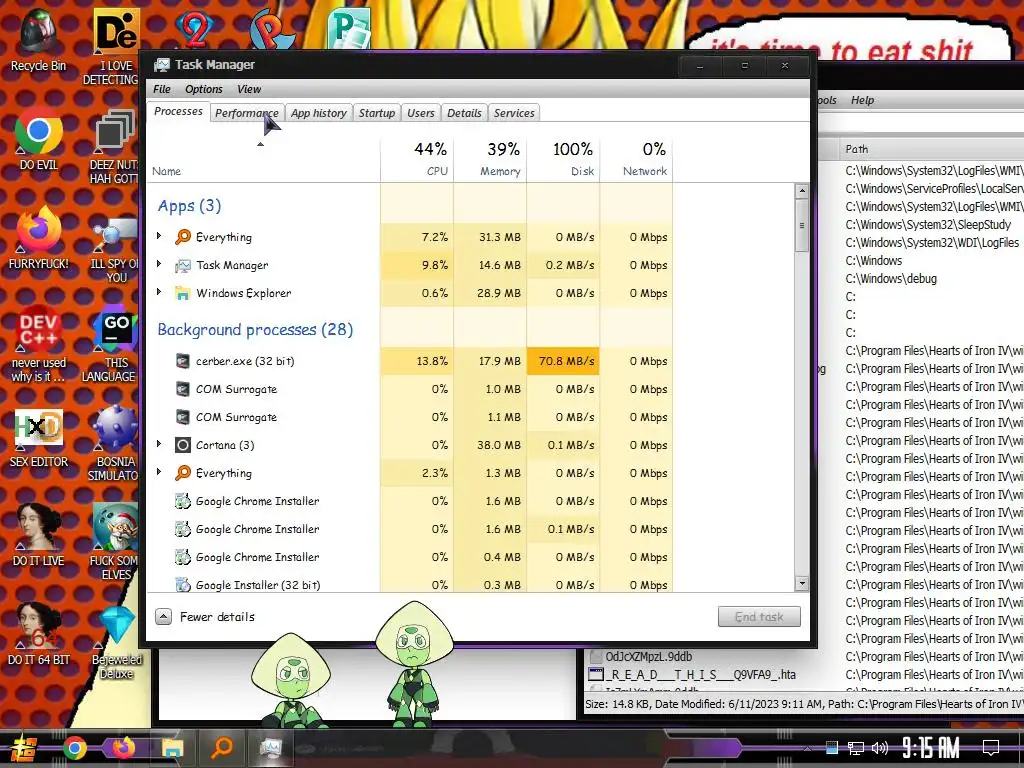Open the HxD 'SEX EDITOR' desktop shortcut
The height and width of the screenshot is (768, 1024).
(x=38, y=436)
